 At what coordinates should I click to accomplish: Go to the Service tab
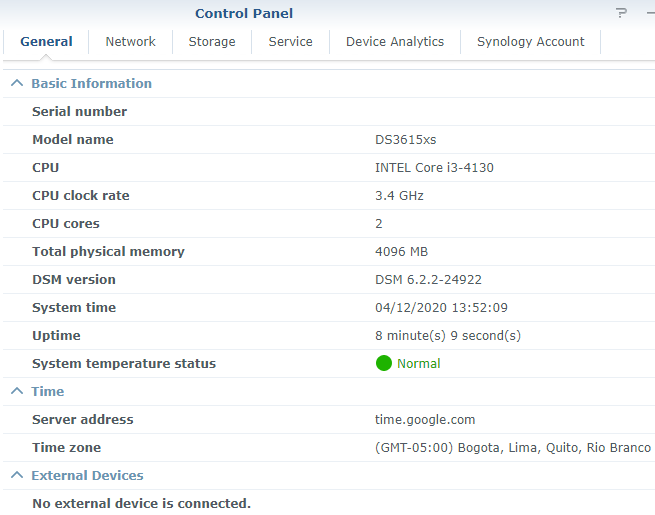290,42
